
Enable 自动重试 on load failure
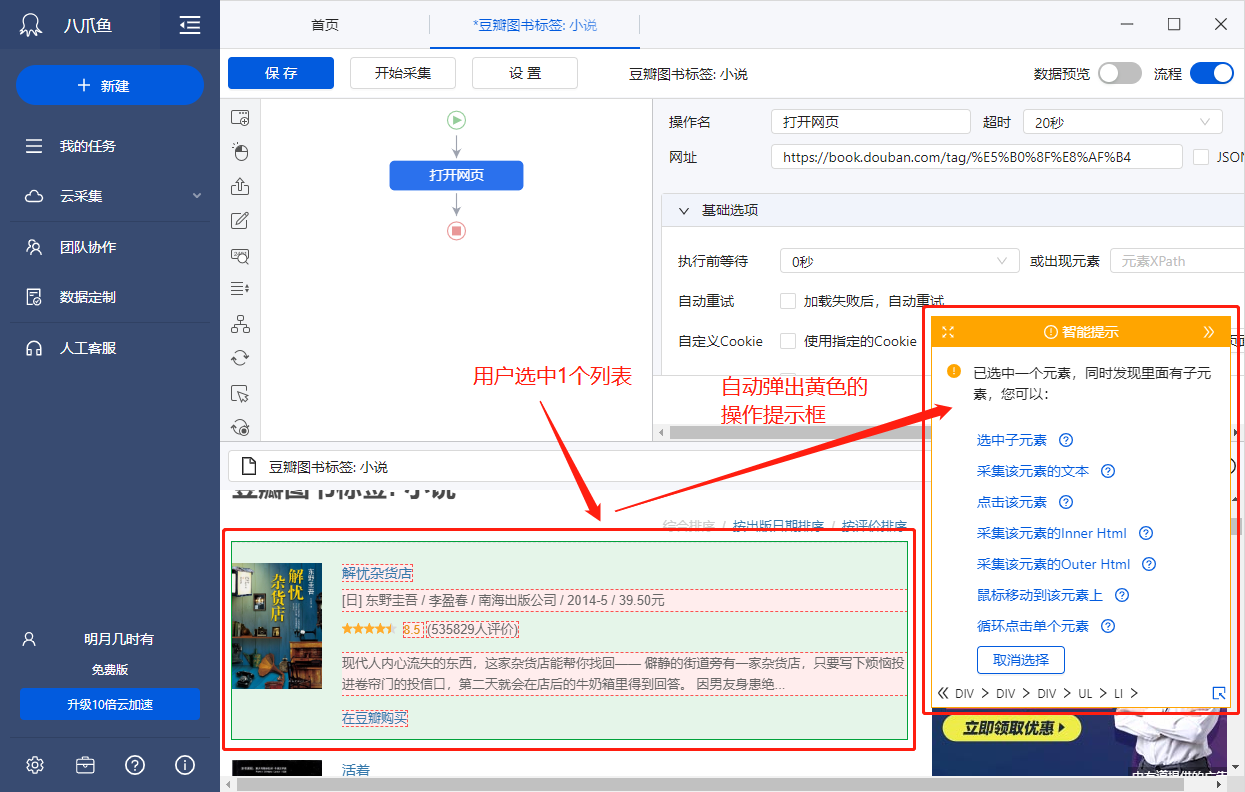click(x=788, y=301)
